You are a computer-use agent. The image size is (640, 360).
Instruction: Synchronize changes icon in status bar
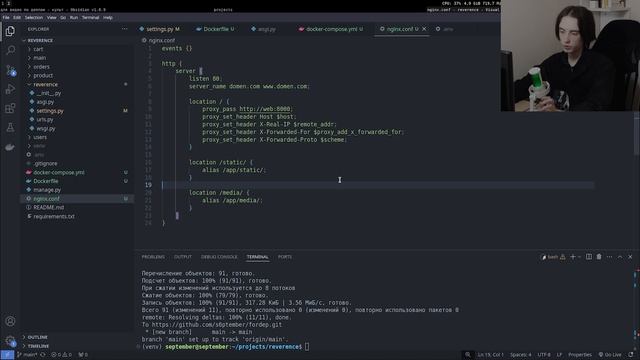pos(43,355)
